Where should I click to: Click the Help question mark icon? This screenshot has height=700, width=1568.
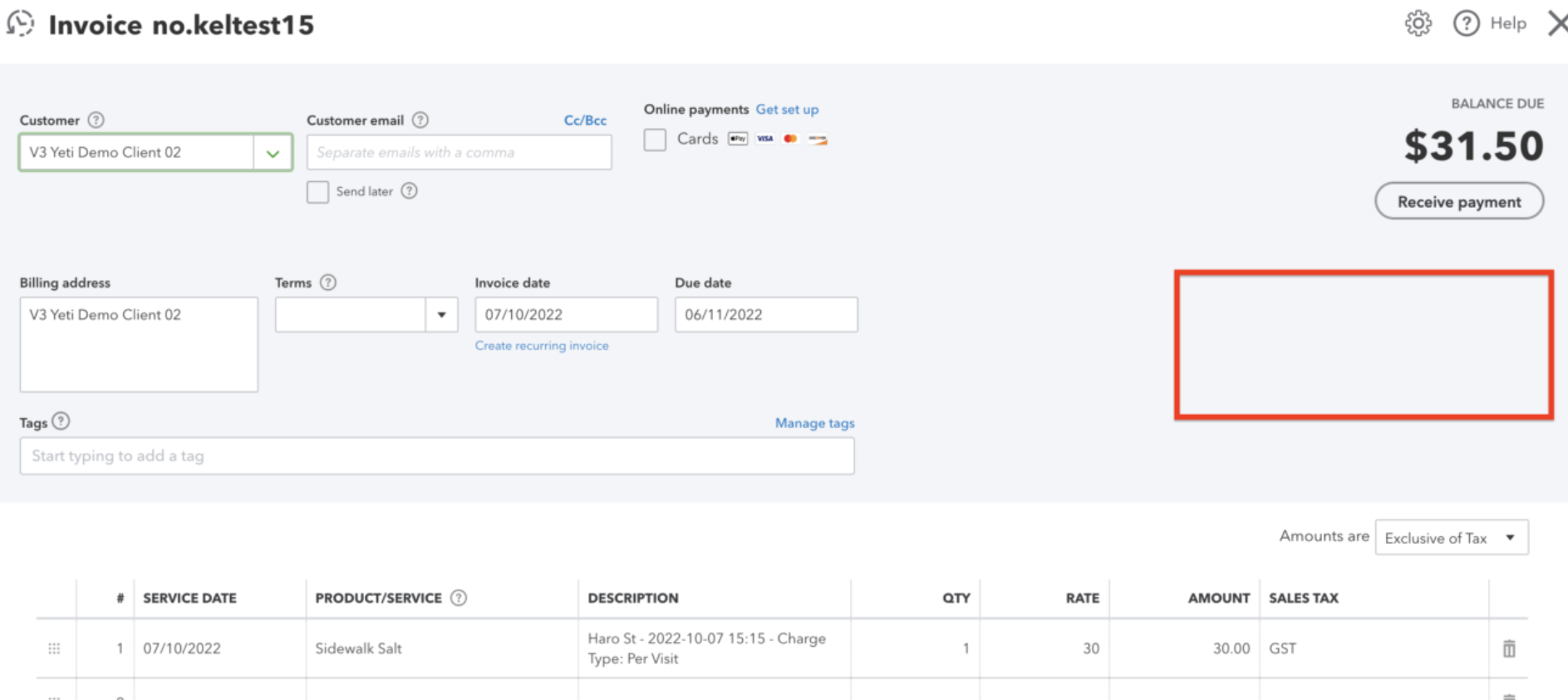click(1467, 23)
